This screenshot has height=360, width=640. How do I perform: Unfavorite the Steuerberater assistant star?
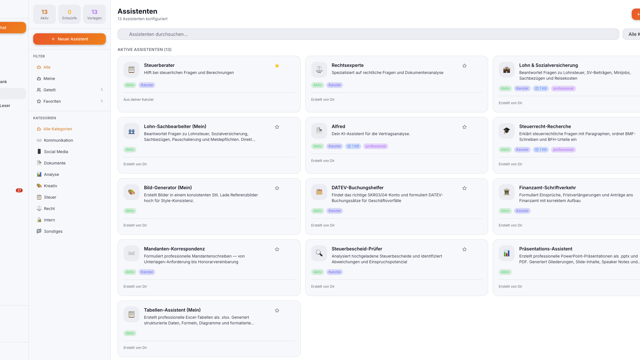pos(277,66)
